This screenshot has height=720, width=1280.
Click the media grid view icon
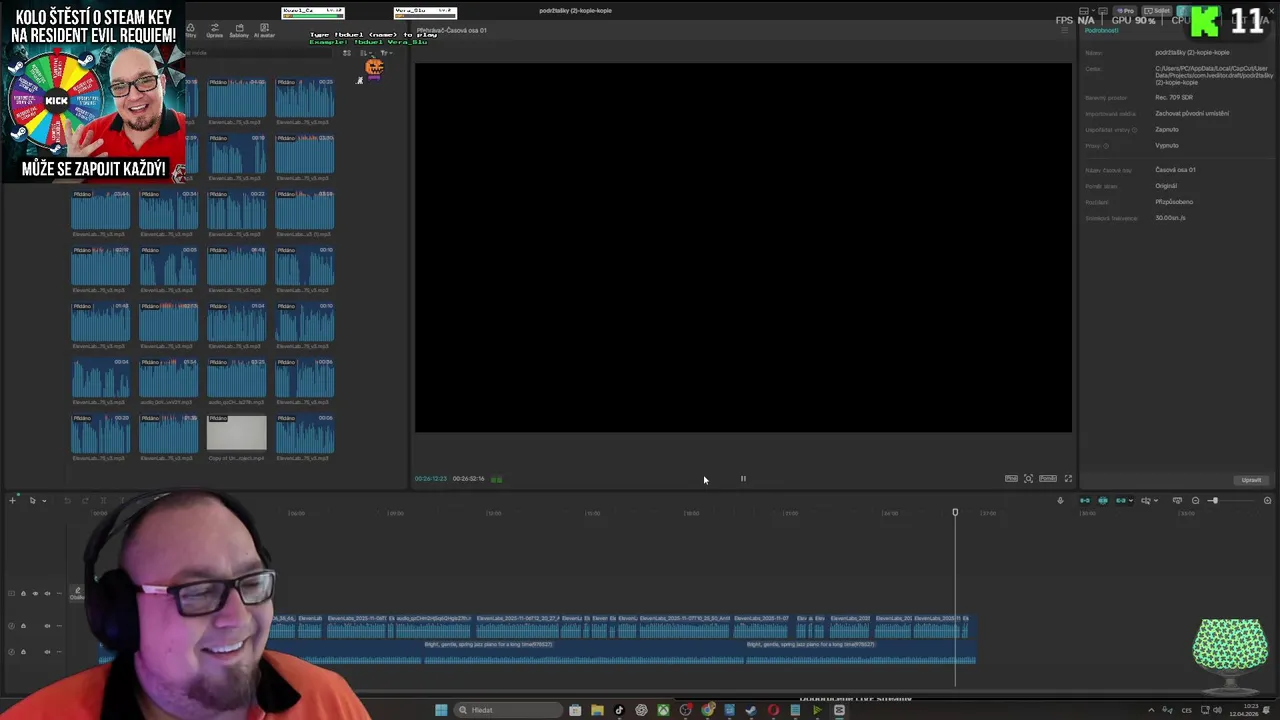(347, 52)
